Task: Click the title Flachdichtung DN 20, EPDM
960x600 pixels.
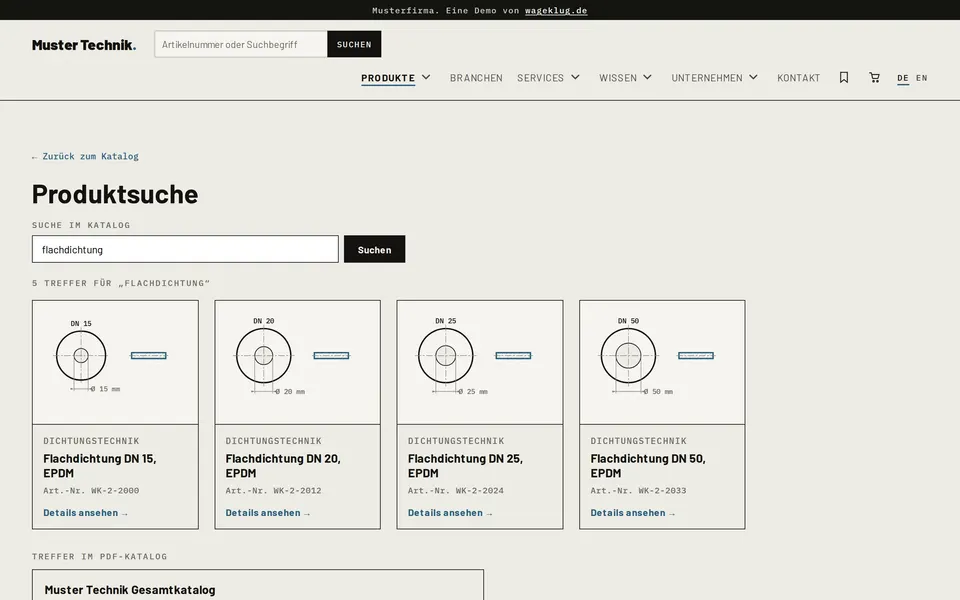Action: [x=283, y=466]
